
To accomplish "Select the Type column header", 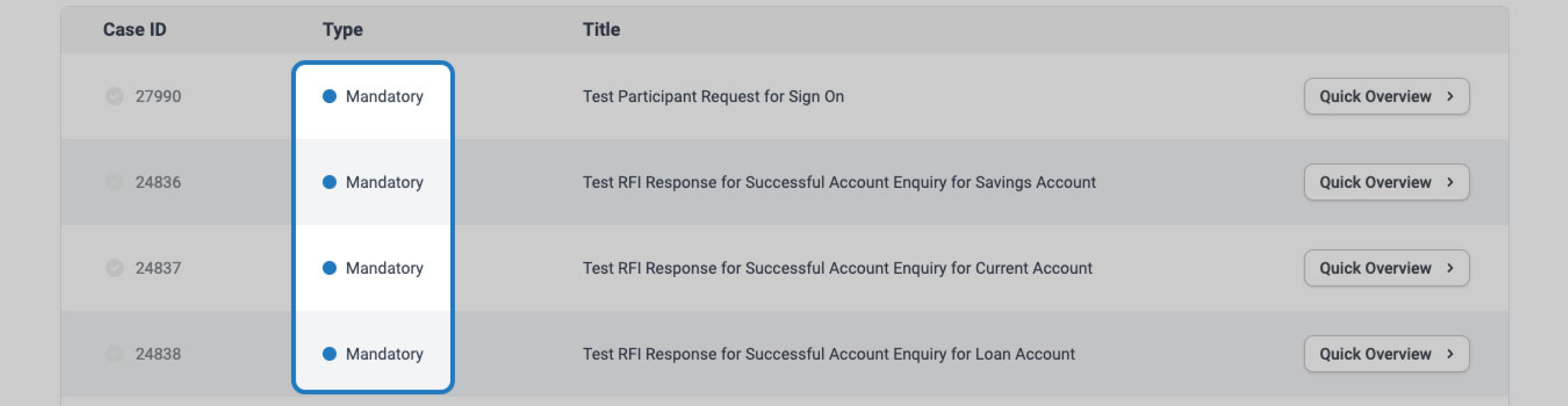I will point(343,29).
